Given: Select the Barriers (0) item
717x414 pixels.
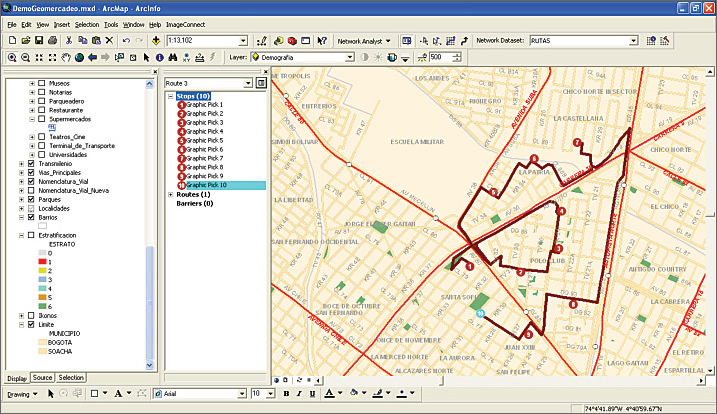Looking at the screenshot, I should tap(195, 204).
